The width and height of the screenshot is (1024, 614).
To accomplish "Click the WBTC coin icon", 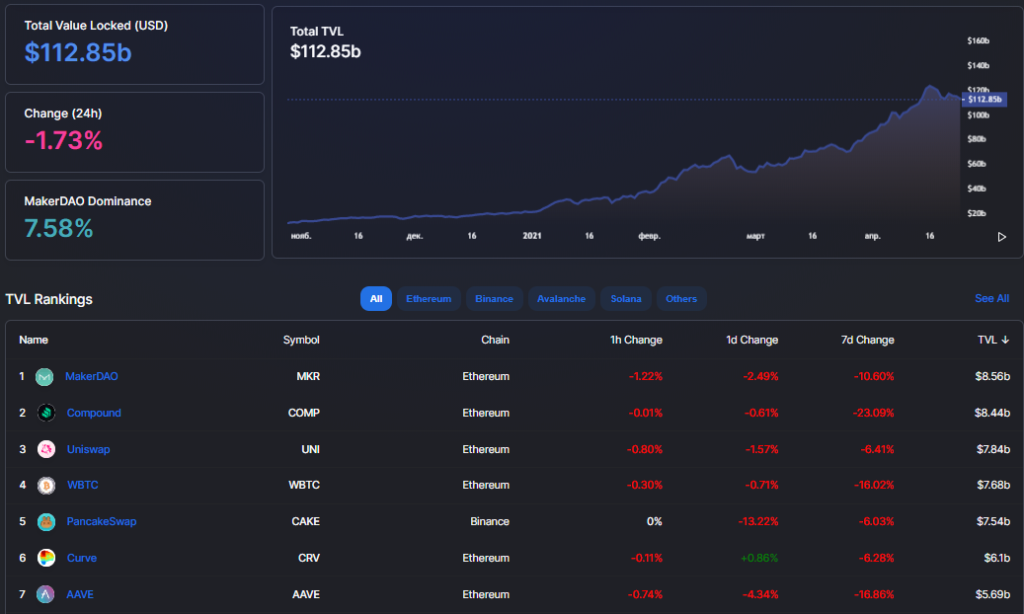I will click(45, 485).
